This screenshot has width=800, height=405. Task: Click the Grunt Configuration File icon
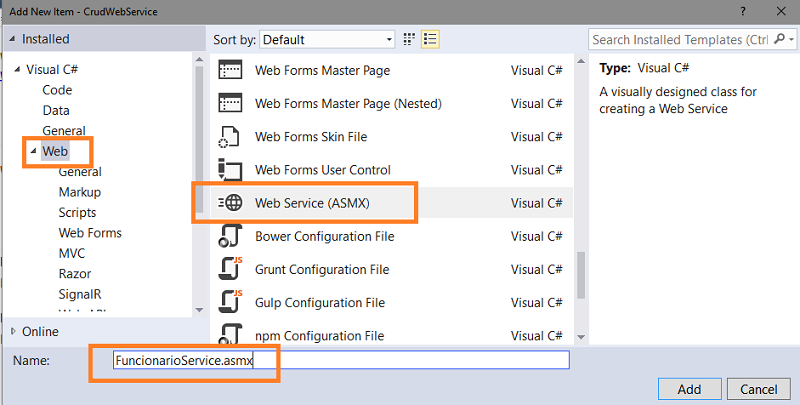pyautogui.click(x=230, y=269)
